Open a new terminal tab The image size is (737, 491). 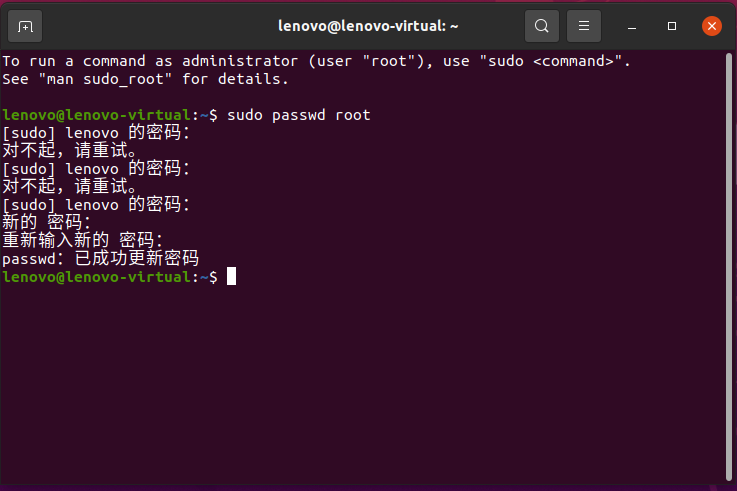click(x=25, y=26)
